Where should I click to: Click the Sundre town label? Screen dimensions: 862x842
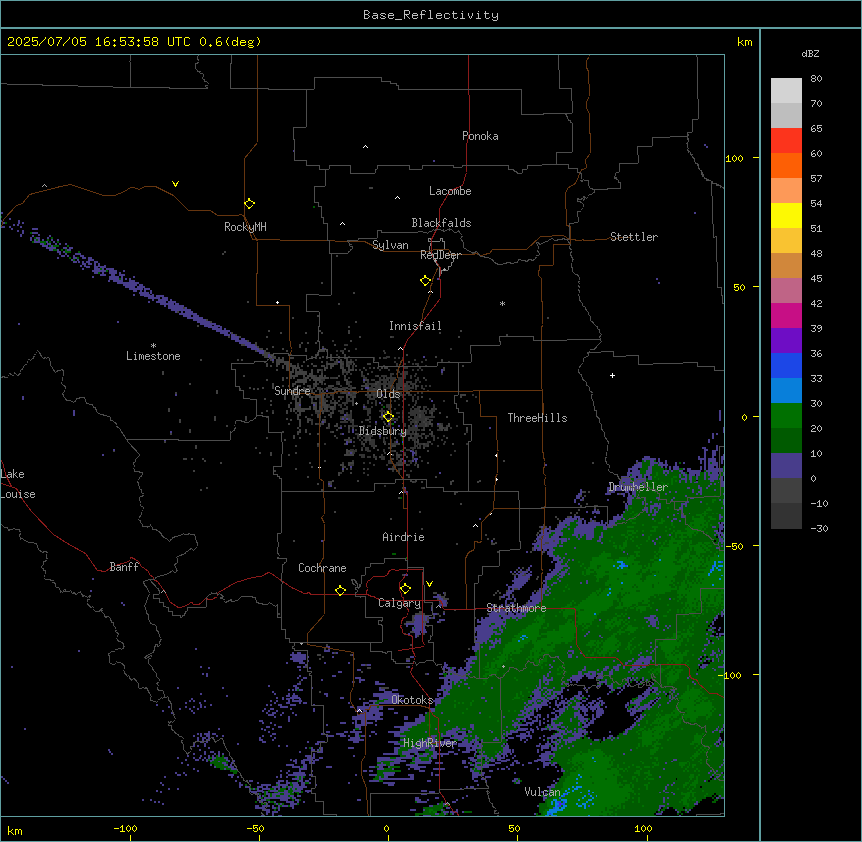[292, 391]
